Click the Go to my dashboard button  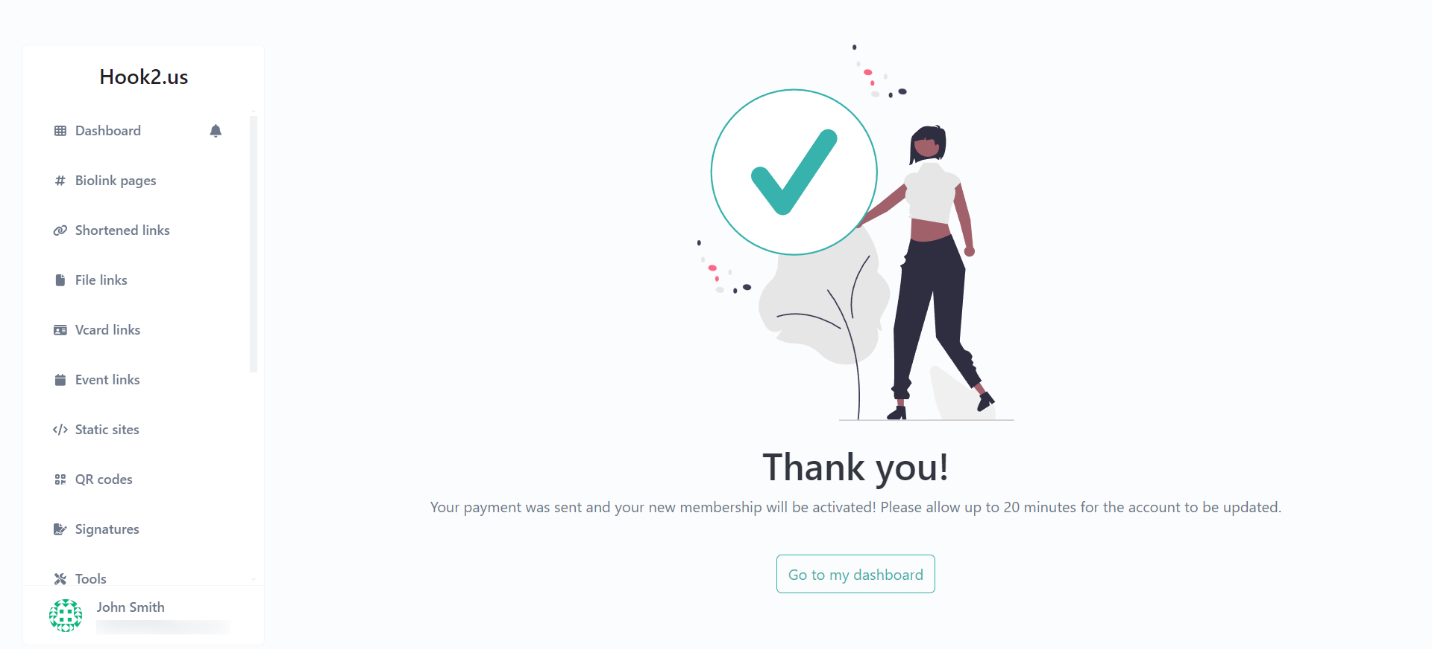click(x=855, y=574)
